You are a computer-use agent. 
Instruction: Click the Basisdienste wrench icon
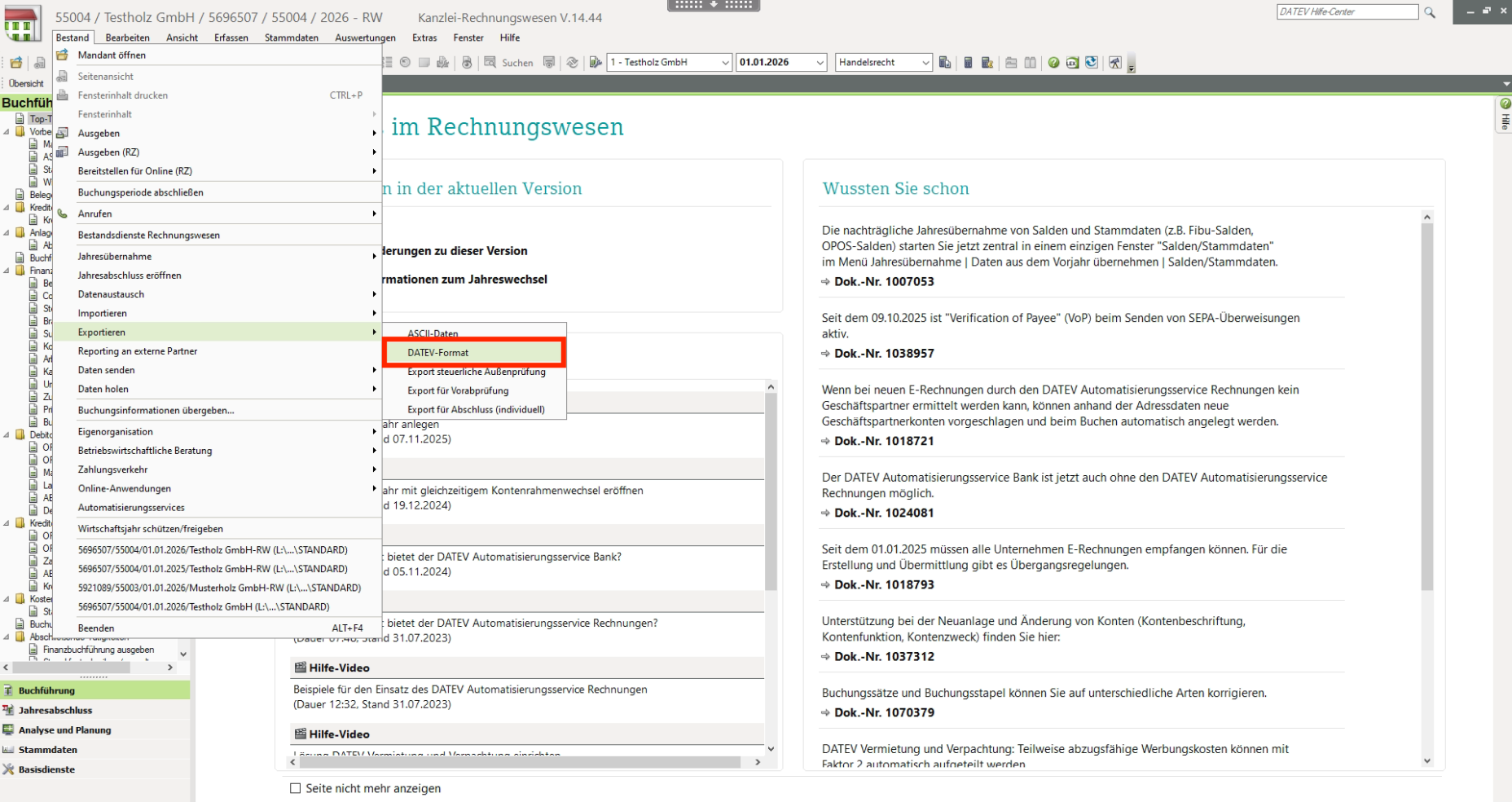8,769
